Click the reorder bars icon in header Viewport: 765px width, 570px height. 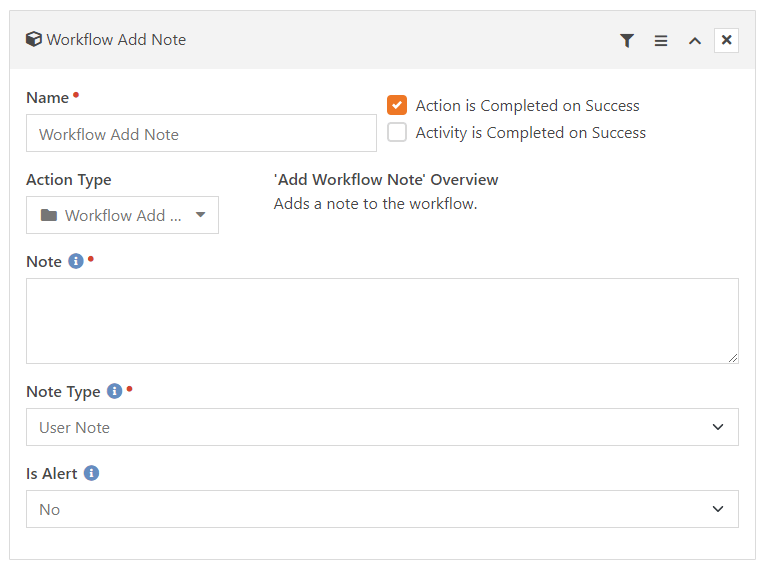[x=661, y=41]
